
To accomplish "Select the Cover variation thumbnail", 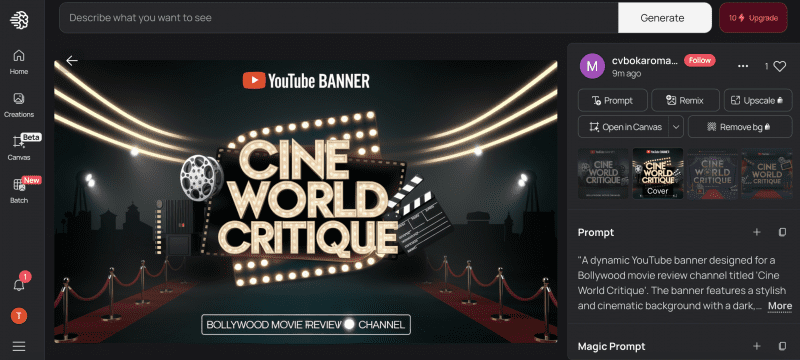I will [x=658, y=173].
